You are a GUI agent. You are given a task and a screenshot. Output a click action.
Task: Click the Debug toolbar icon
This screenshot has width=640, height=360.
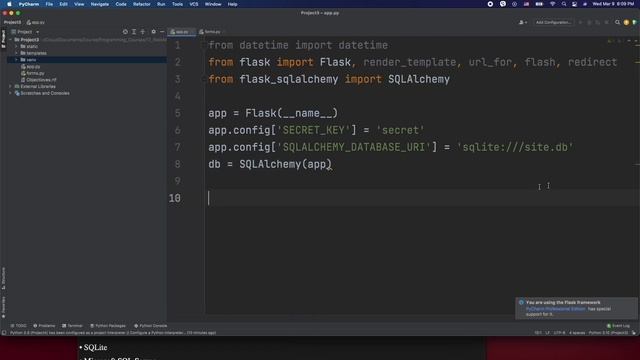click(589, 22)
